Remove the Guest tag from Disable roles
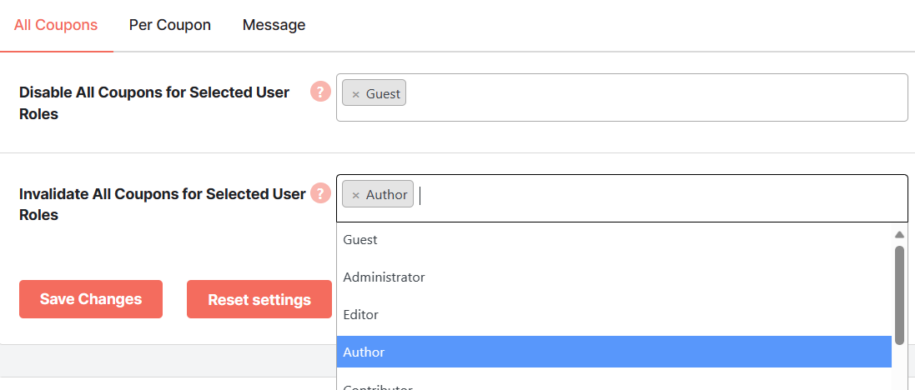The width and height of the screenshot is (915, 390). tap(355, 94)
